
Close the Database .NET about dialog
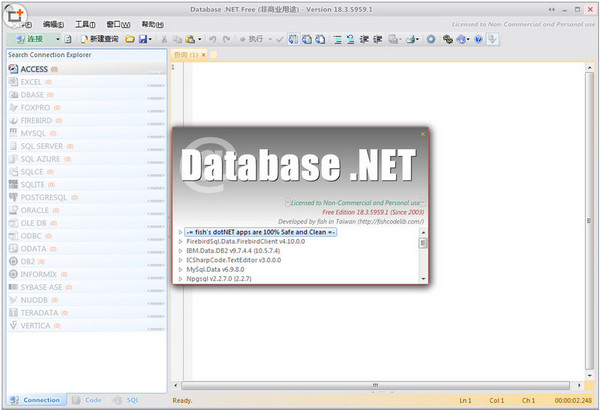point(423,133)
